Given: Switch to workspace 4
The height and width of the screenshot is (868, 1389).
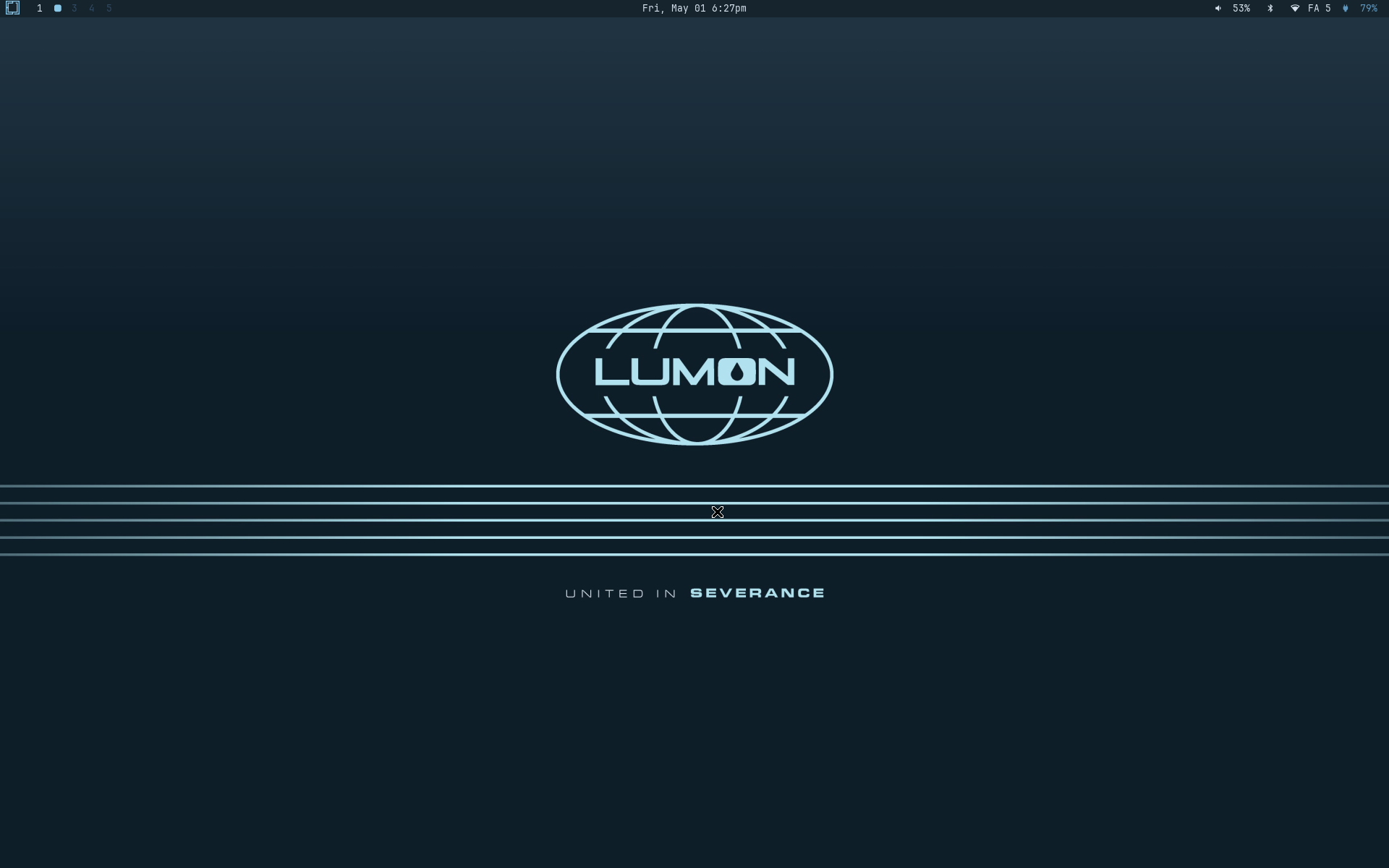Looking at the screenshot, I should pyautogui.click(x=92, y=9).
